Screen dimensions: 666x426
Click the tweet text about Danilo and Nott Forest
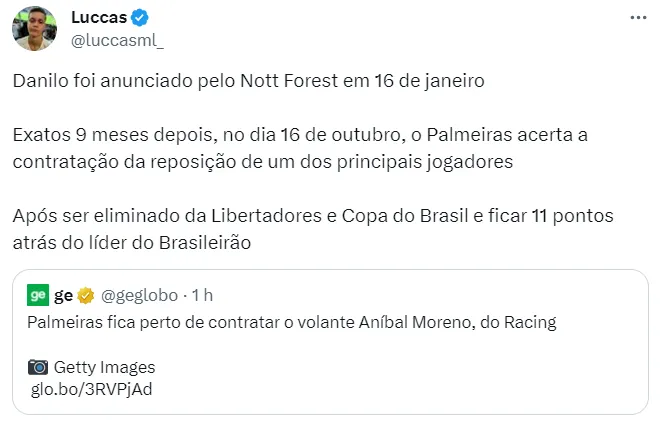pyautogui.click(x=248, y=81)
